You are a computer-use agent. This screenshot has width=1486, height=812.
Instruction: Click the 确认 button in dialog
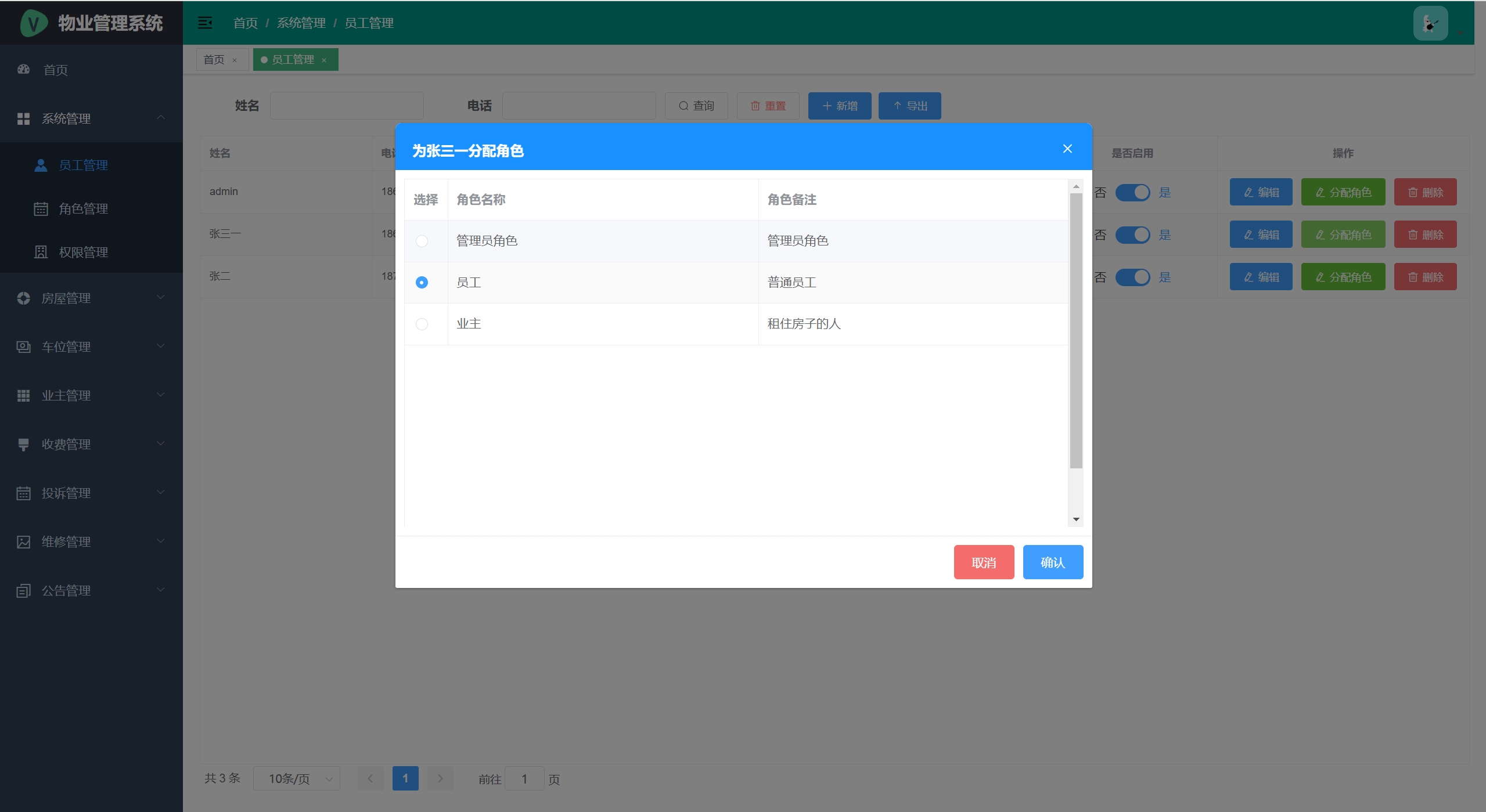tap(1052, 562)
